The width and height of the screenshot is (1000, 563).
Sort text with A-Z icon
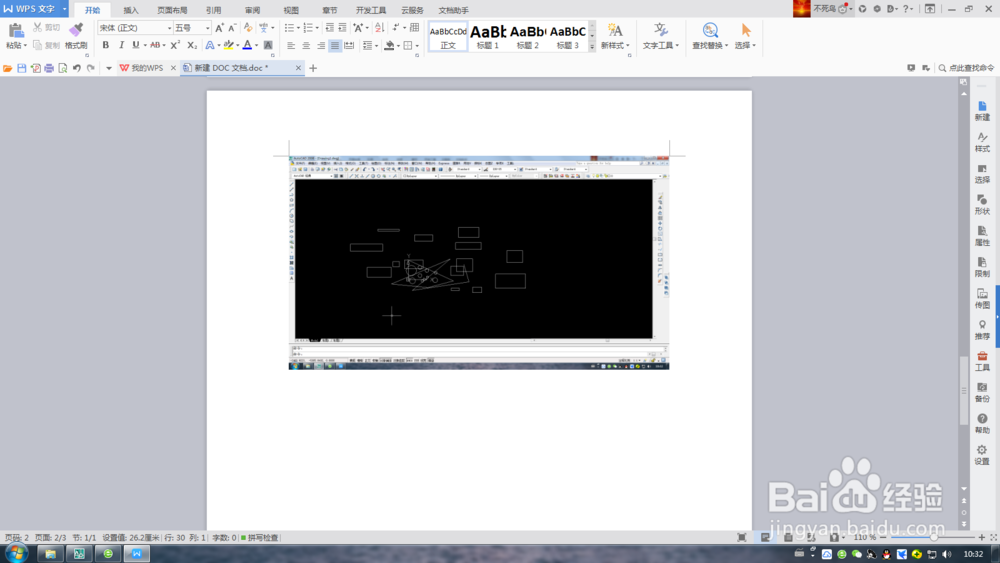click(379, 28)
